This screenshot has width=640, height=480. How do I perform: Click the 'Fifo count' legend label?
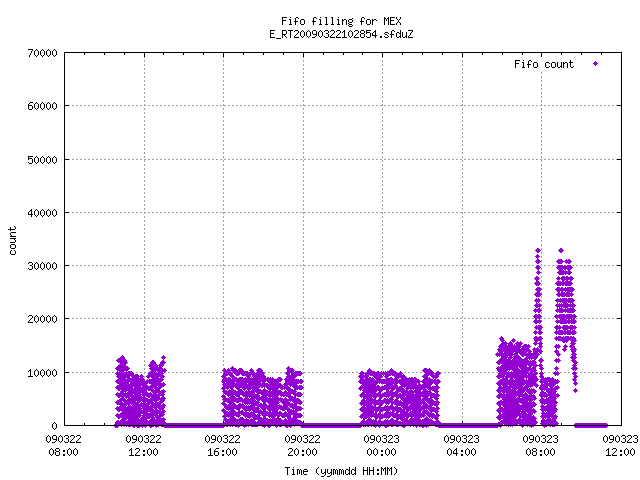[544, 64]
